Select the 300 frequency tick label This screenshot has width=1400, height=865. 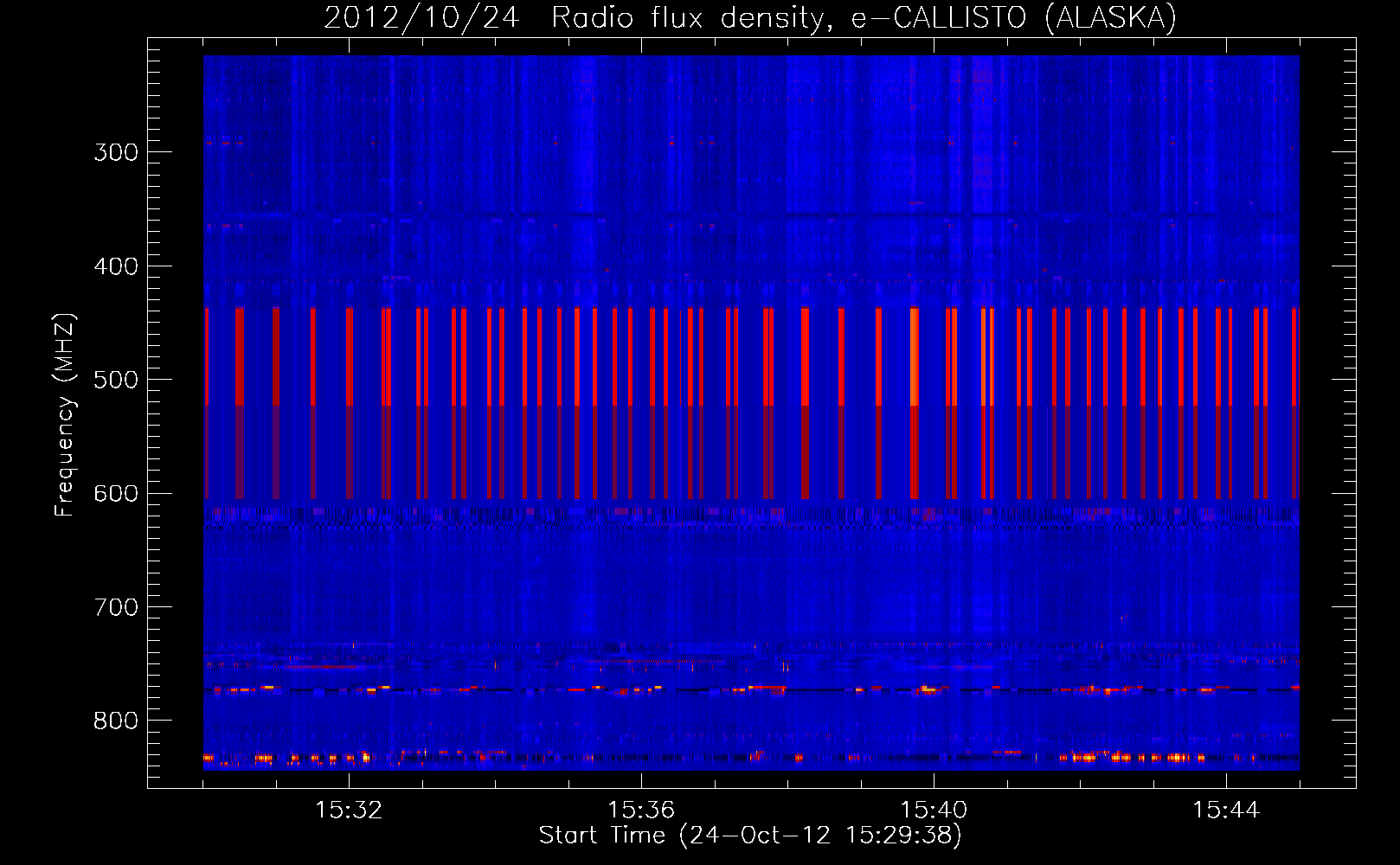[x=116, y=152]
